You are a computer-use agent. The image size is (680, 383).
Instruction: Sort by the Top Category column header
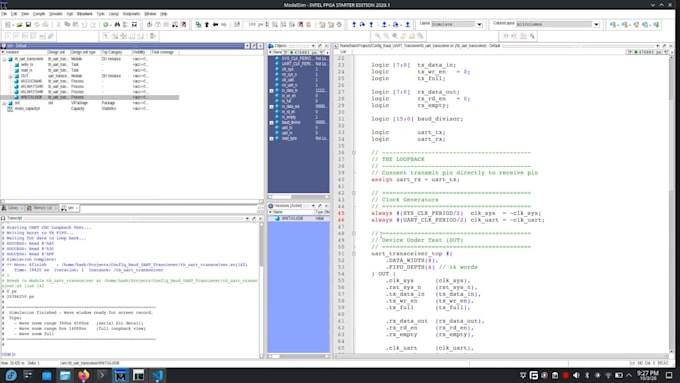(x=112, y=52)
